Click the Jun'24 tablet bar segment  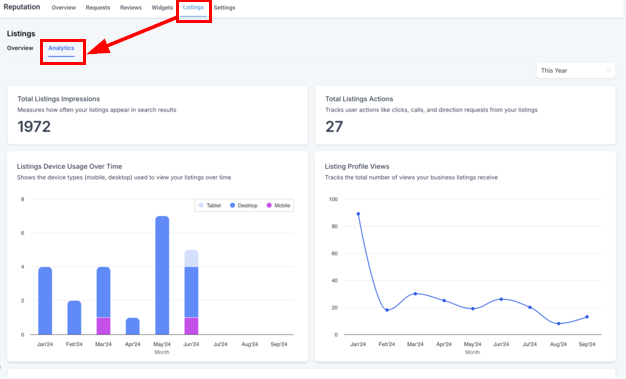[x=191, y=258]
